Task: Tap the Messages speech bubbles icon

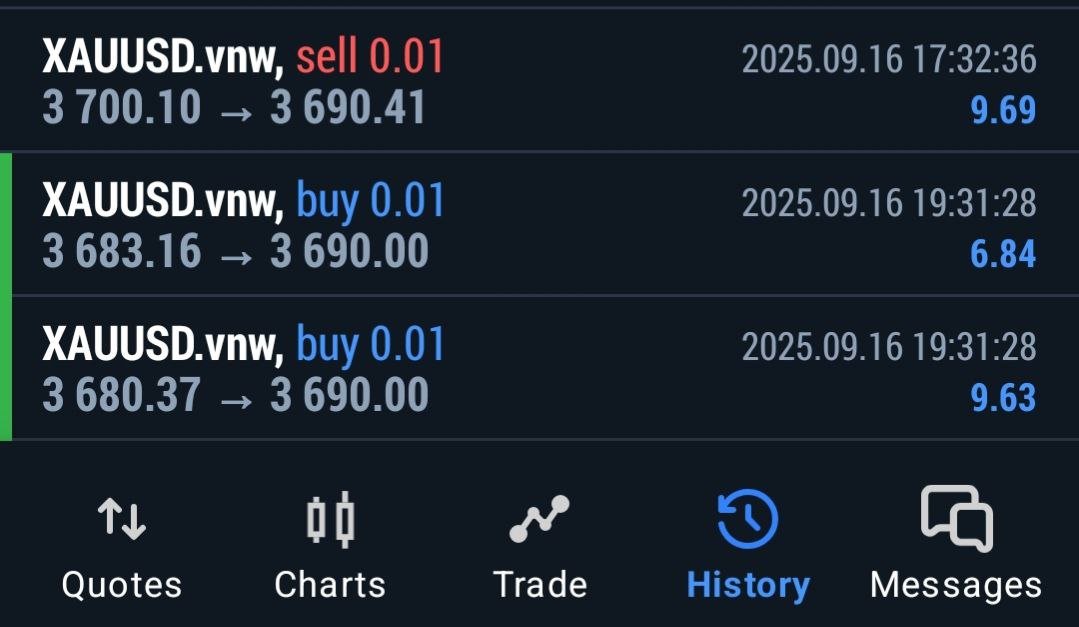Action: click(x=956, y=517)
